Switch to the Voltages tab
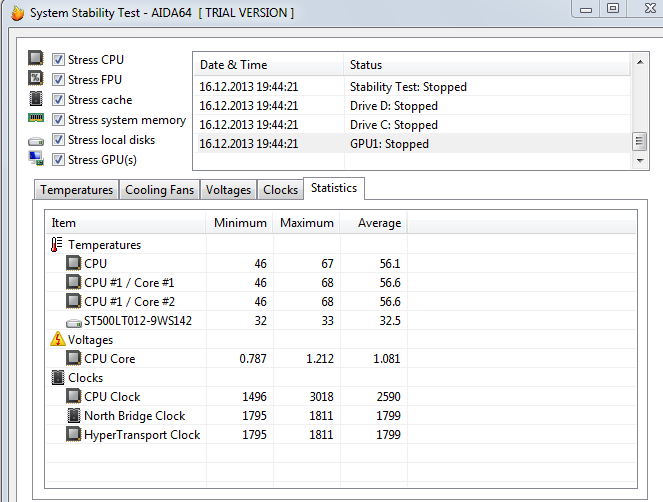The image size is (663, 502). [228, 190]
